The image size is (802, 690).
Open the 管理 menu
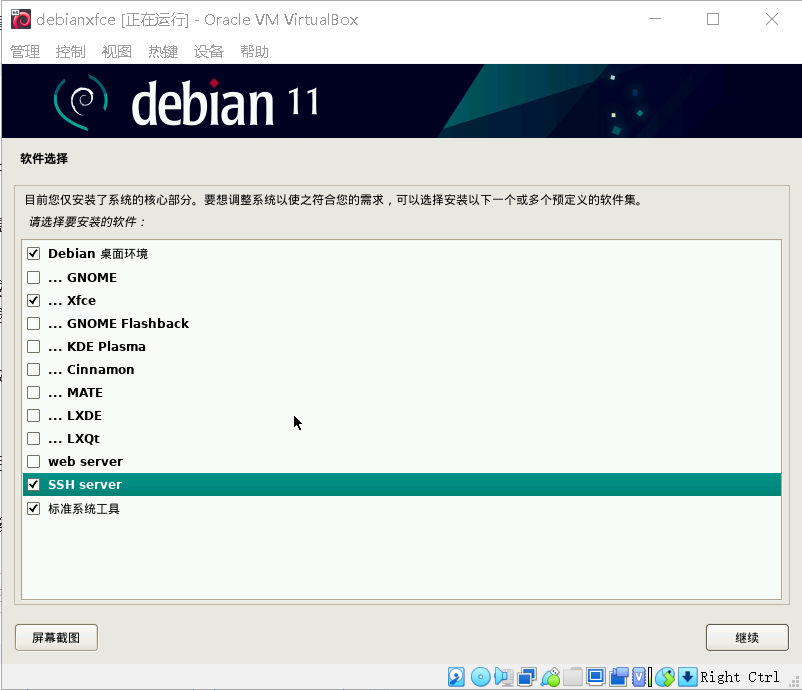(x=25, y=51)
